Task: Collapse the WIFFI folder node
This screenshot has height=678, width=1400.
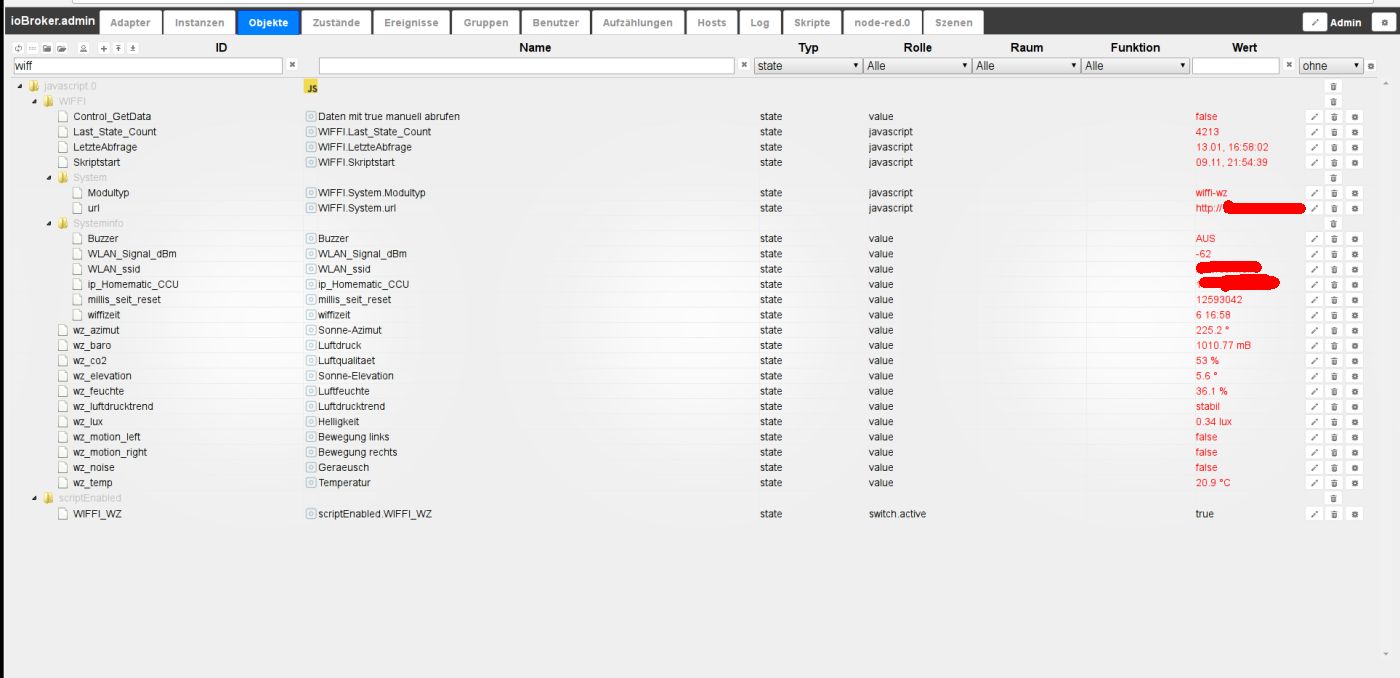Action: click(34, 102)
